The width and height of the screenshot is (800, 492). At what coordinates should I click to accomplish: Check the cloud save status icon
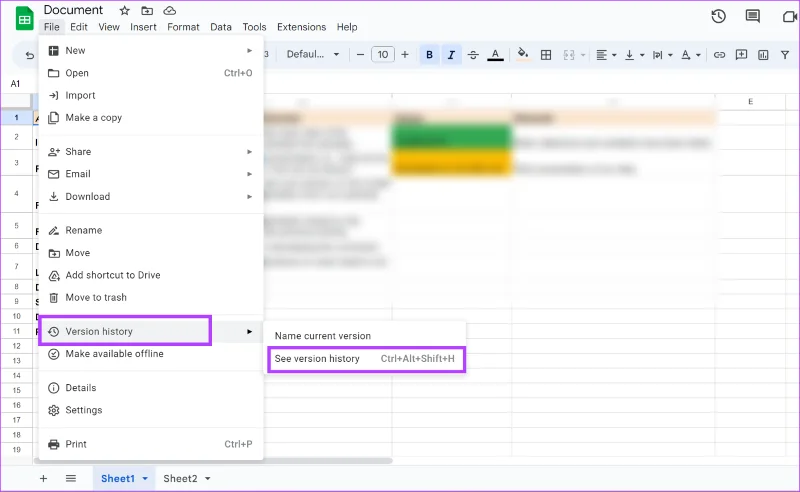169,10
